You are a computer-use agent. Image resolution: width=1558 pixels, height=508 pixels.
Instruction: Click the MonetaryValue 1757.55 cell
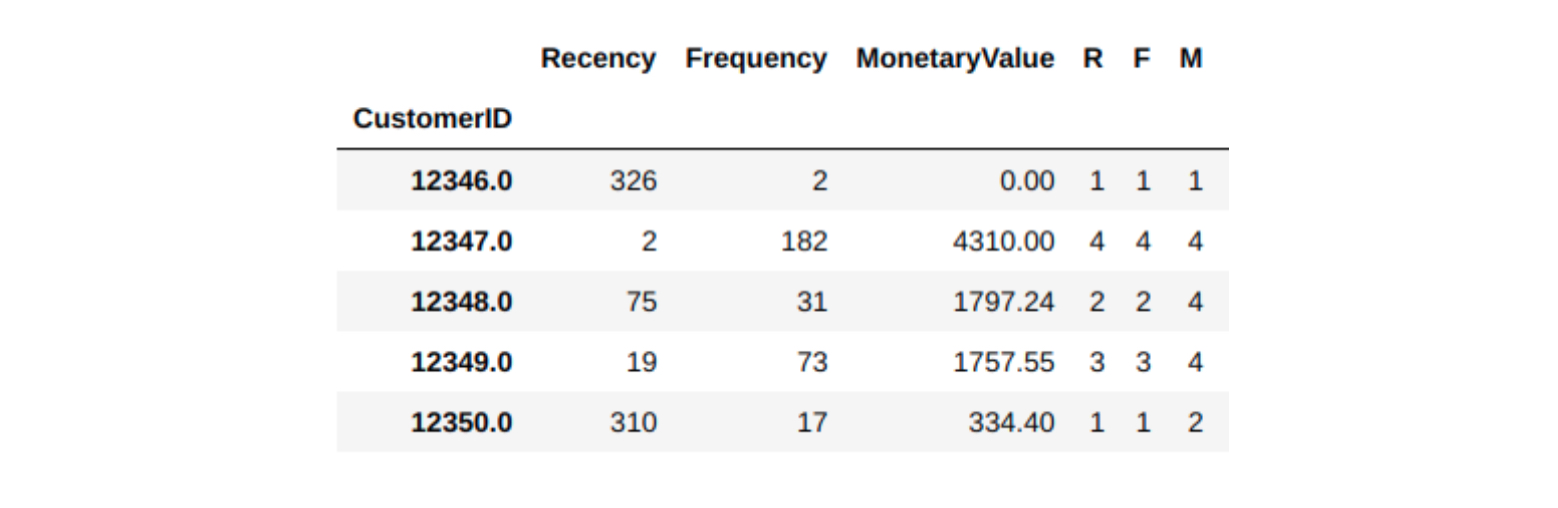1003,361
